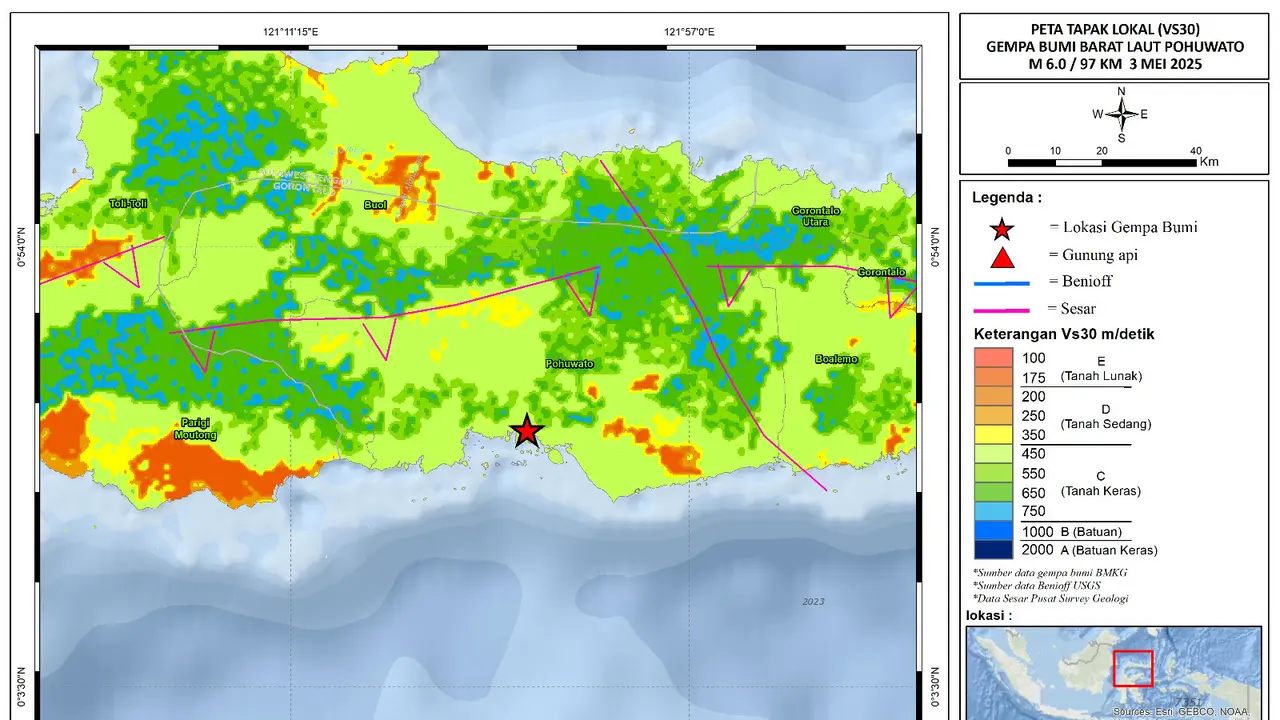
Task: Select the dark blue 2000 Batuan Keras swatch
Action: click(x=994, y=550)
